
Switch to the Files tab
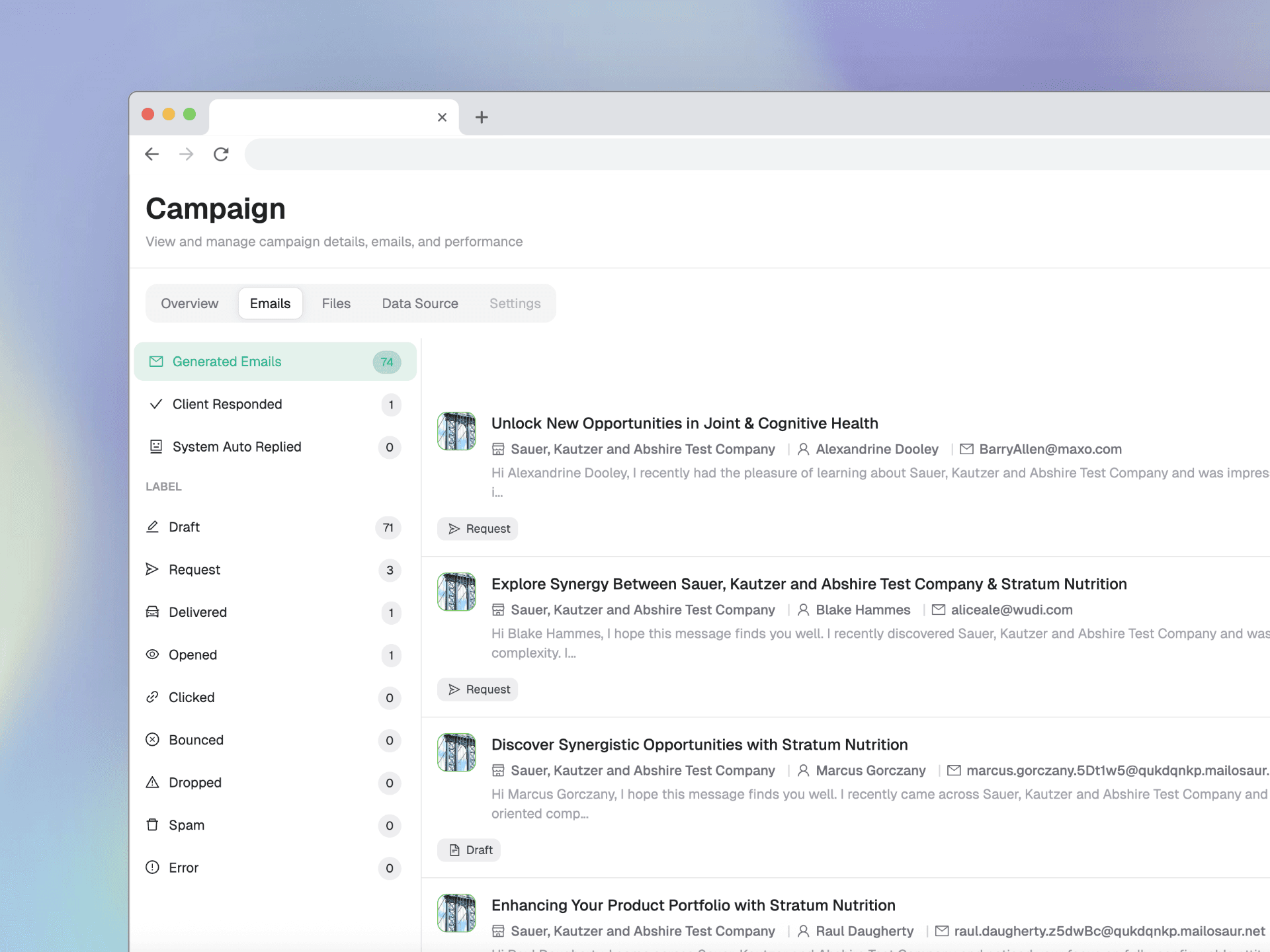click(336, 303)
